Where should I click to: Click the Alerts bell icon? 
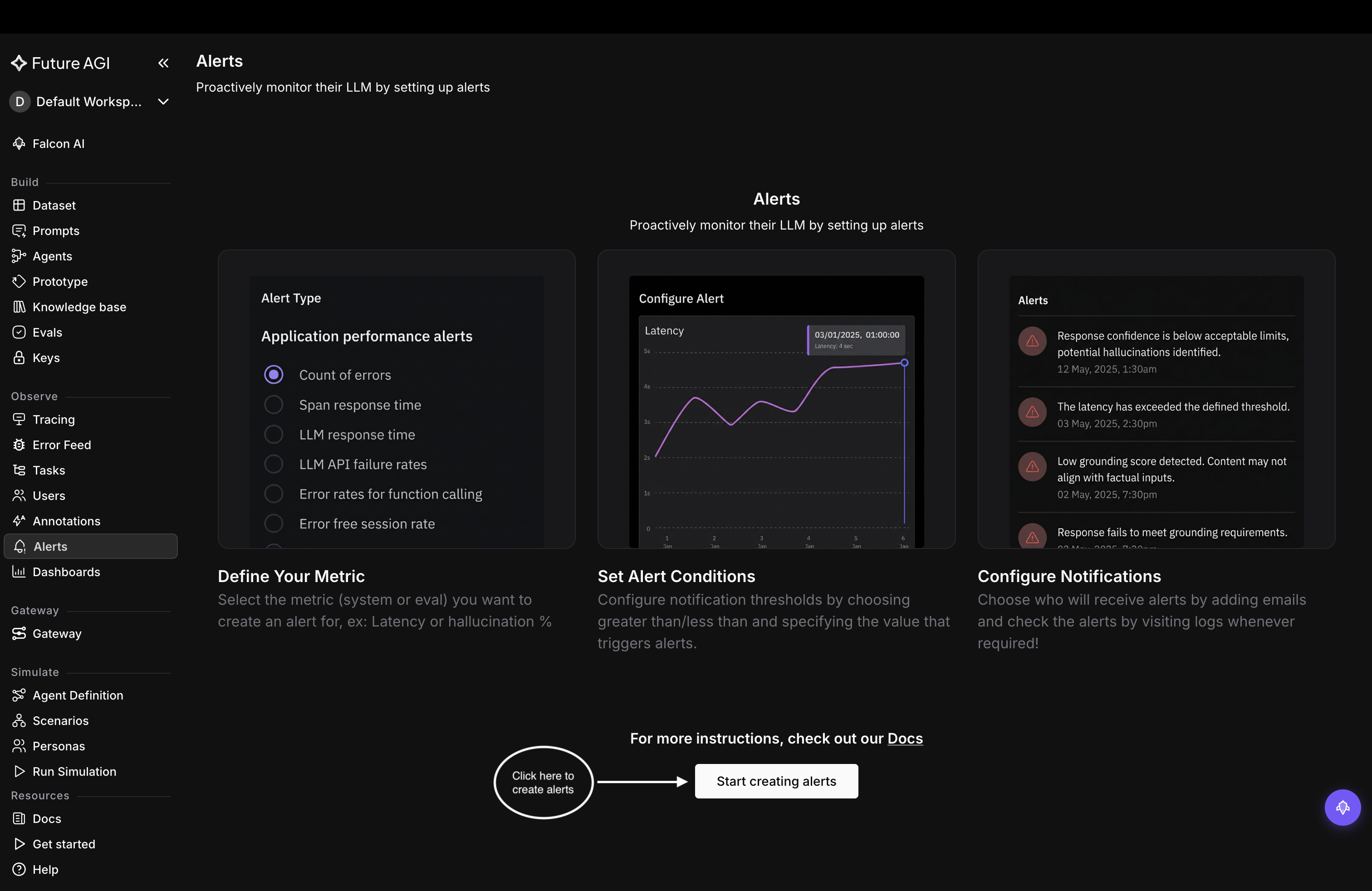(x=20, y=546)
